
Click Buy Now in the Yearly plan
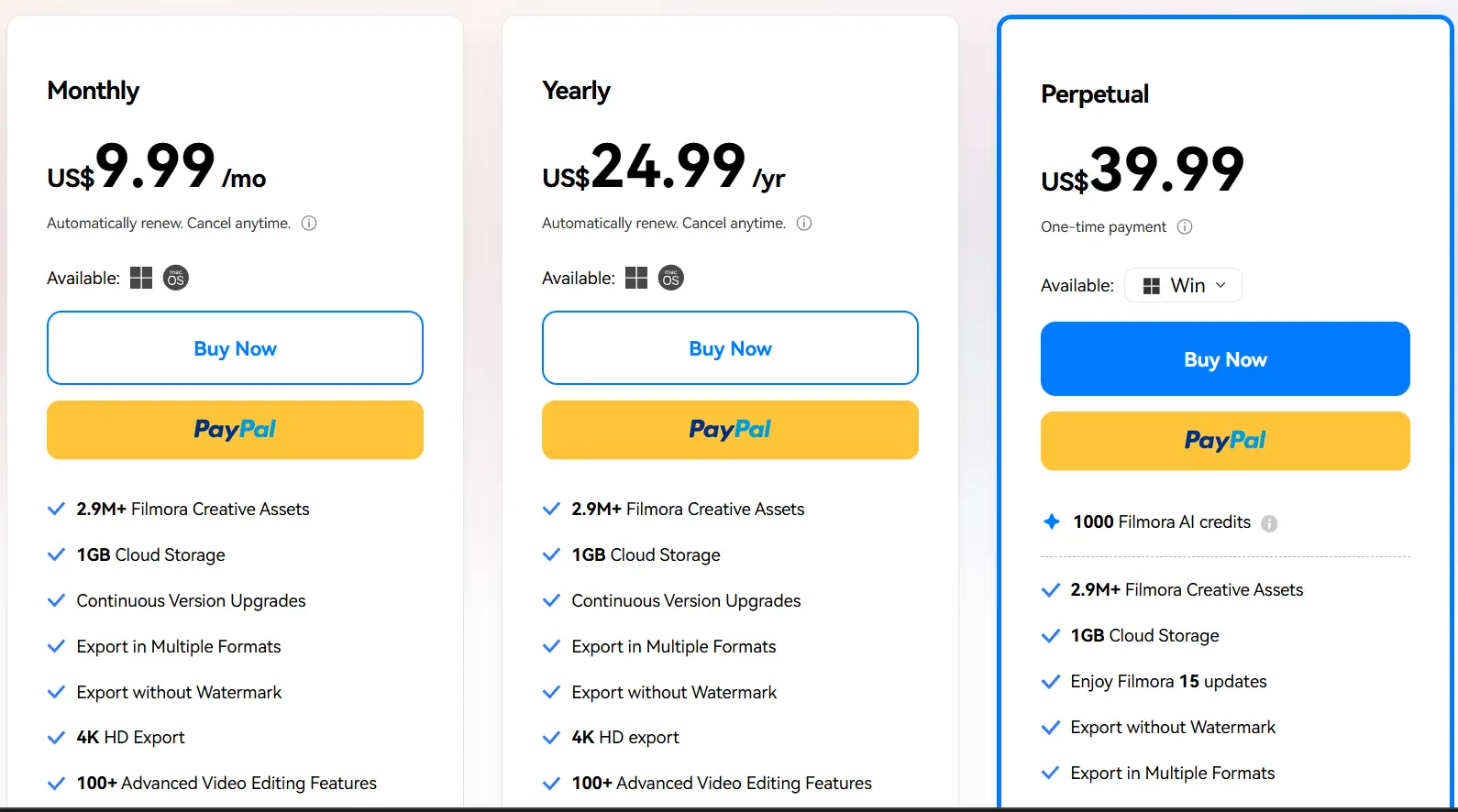[730, 348]
